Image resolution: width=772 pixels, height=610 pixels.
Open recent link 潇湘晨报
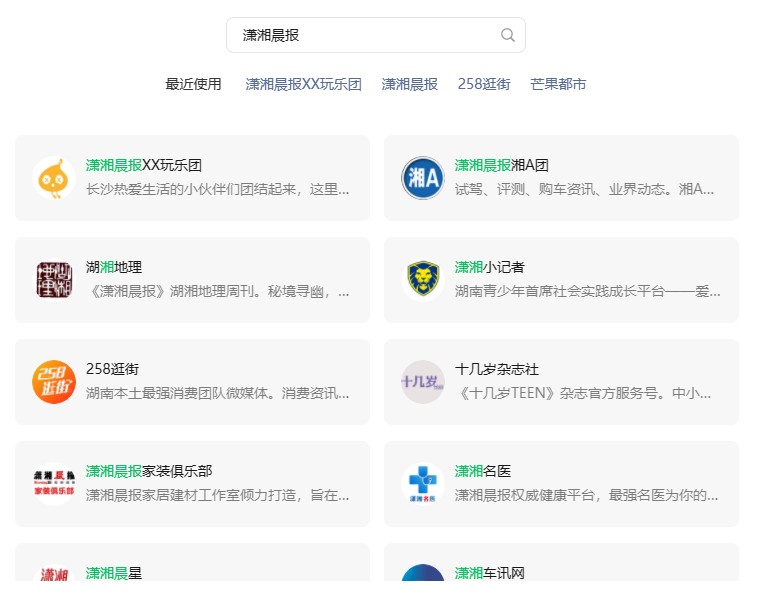point(410,84)
